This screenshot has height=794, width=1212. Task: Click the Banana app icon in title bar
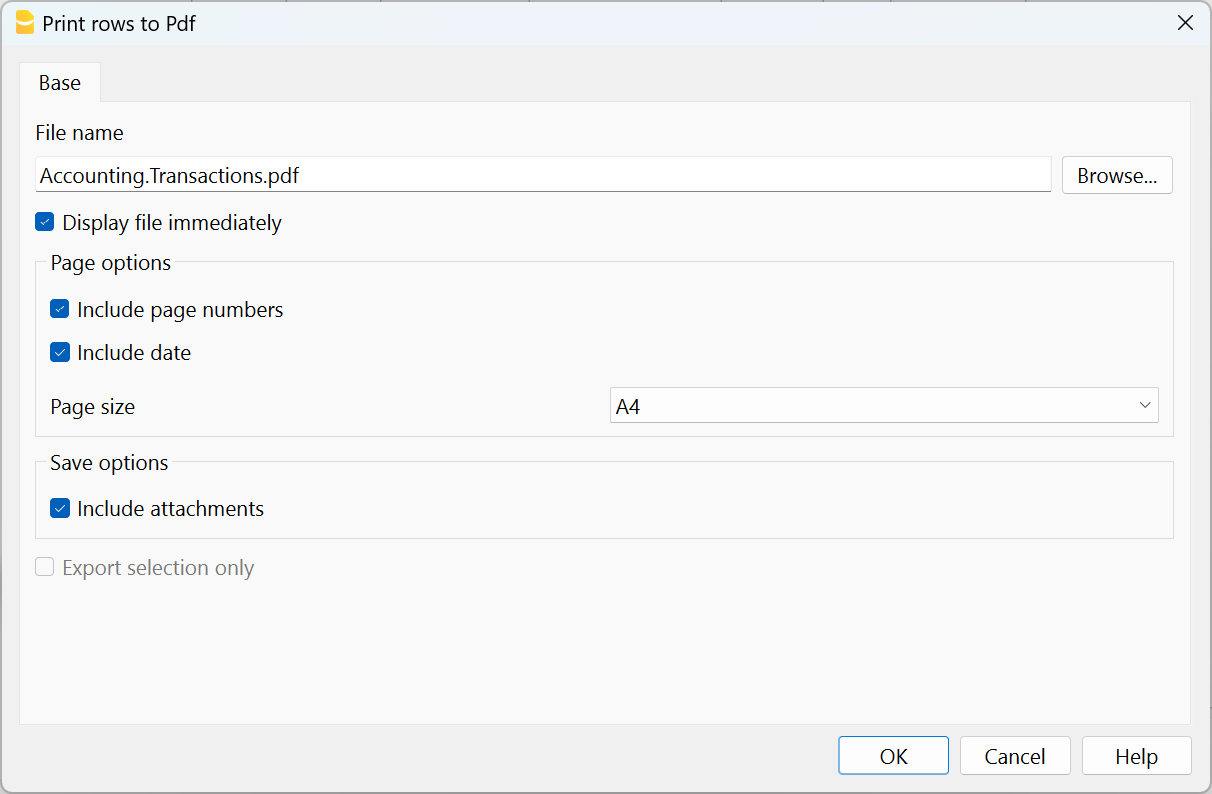tap(25, 23)
